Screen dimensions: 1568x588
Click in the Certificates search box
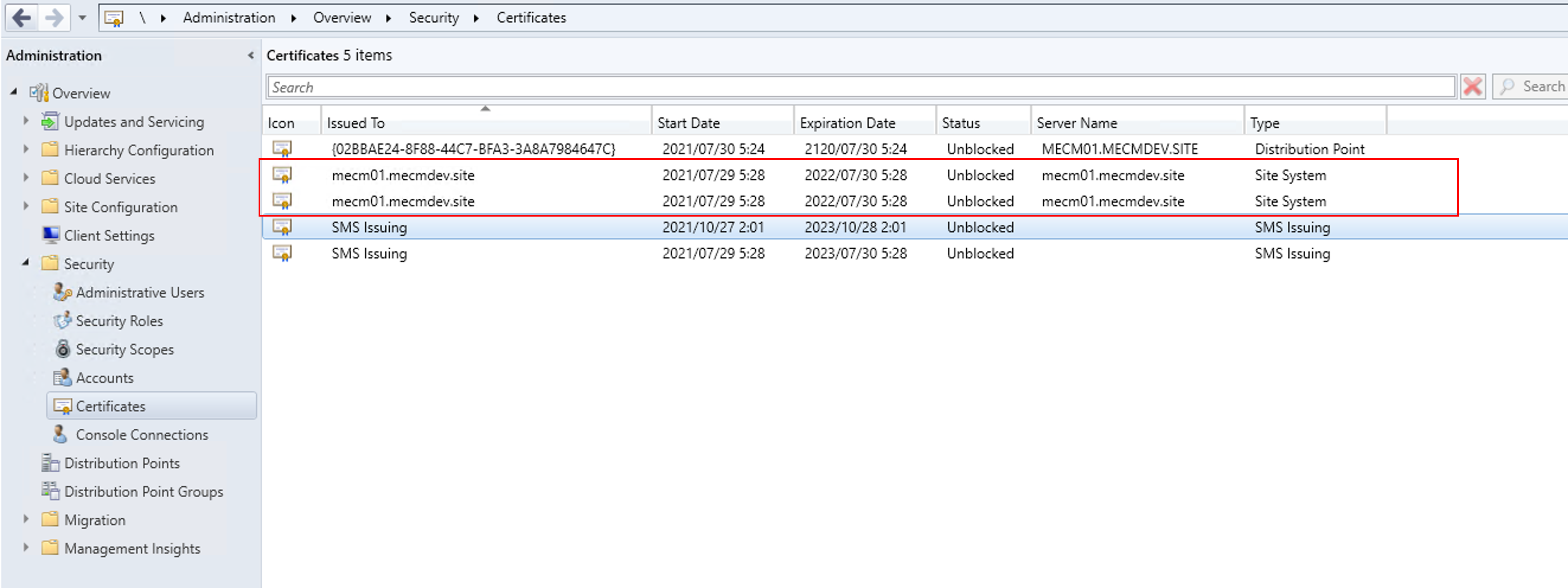tap(861, 87)
